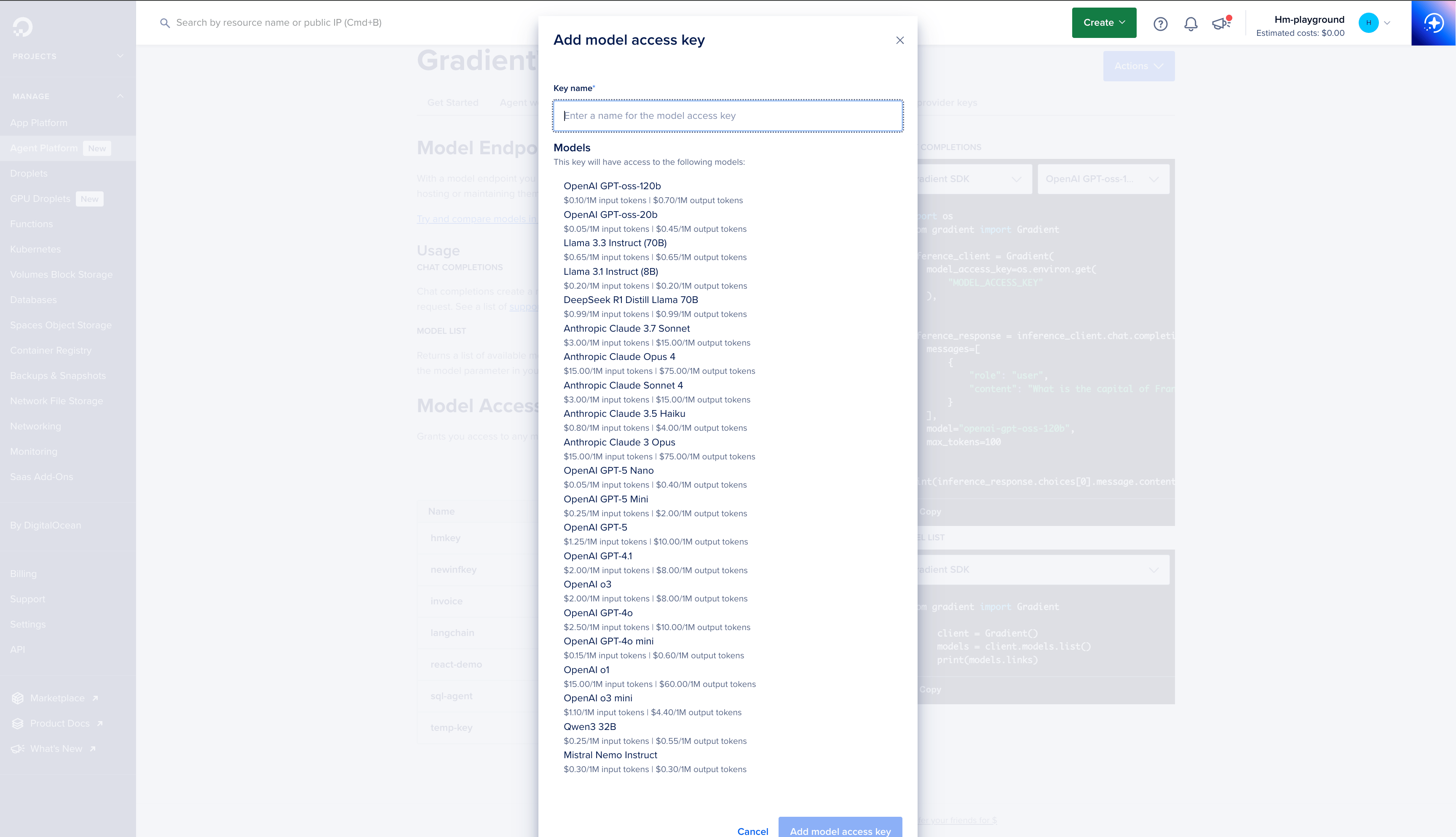Click the Cancel link in the dialog
The image size is (1456, 837).
click(752, 831)
